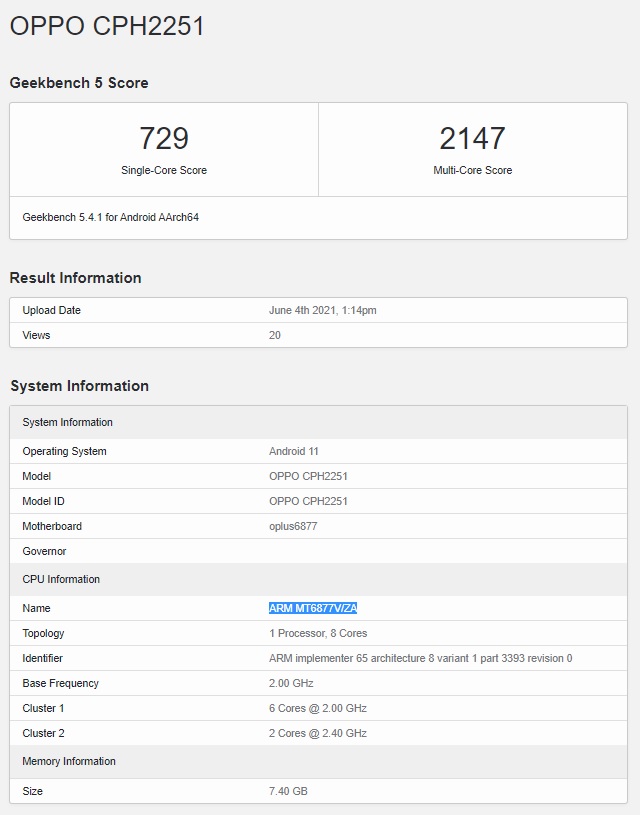Screen dimensions: 640x815
Task: Select OPPO CPH2251 in the Model row
Action: pyautogui.click(x=308, y=476)
